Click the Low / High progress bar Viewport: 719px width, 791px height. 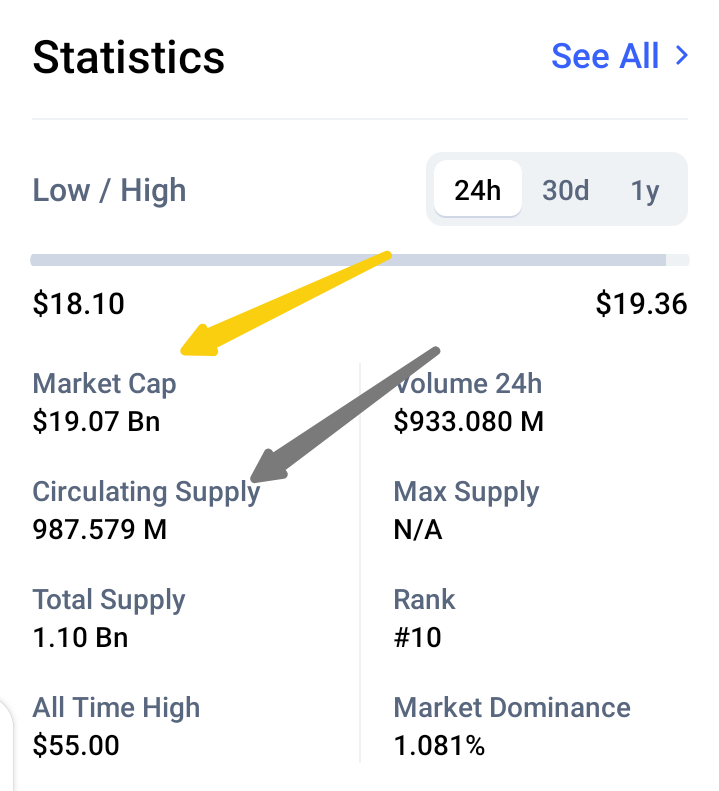(x=360, y=260)
